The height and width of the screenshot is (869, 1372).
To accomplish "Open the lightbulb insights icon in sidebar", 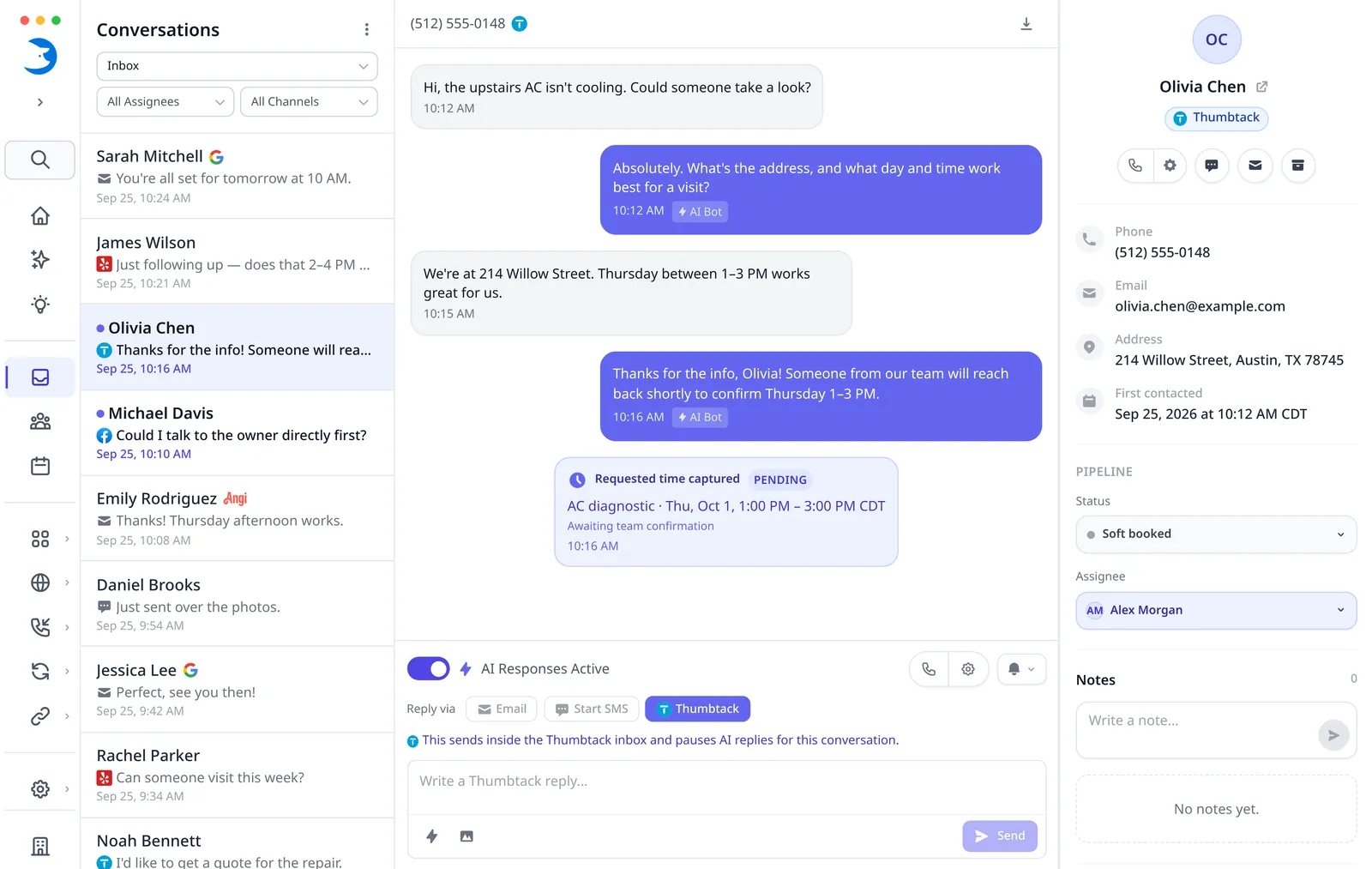I will [x=40, y=305].
